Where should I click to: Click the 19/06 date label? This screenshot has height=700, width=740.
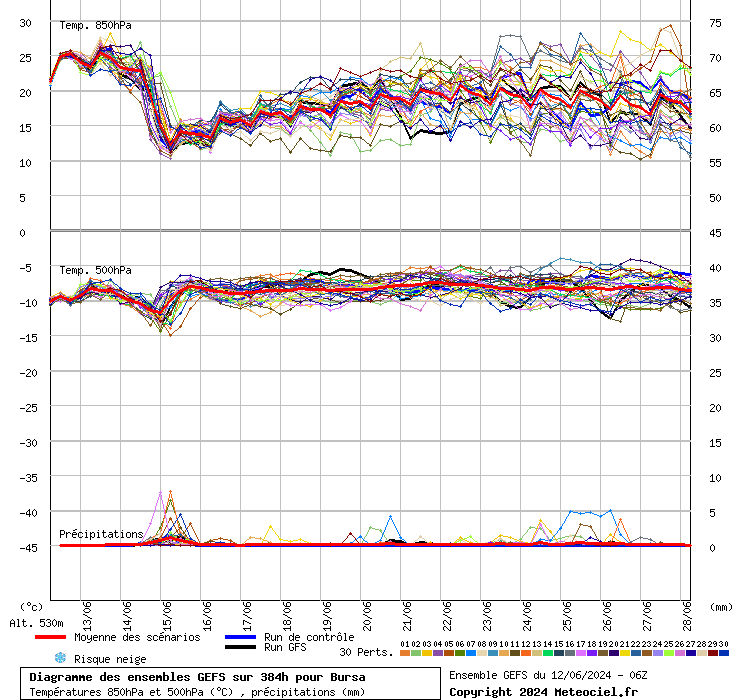pyautogui.click(x=327, y=616)
